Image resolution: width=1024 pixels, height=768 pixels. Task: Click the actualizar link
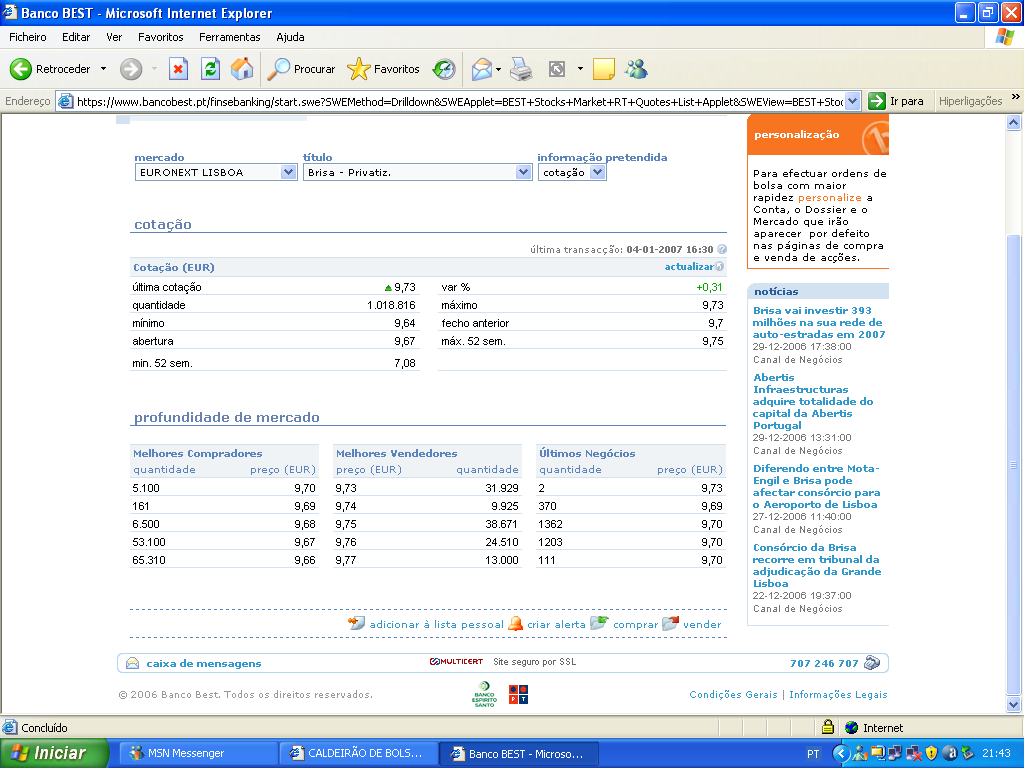click(x=689, y=266)
